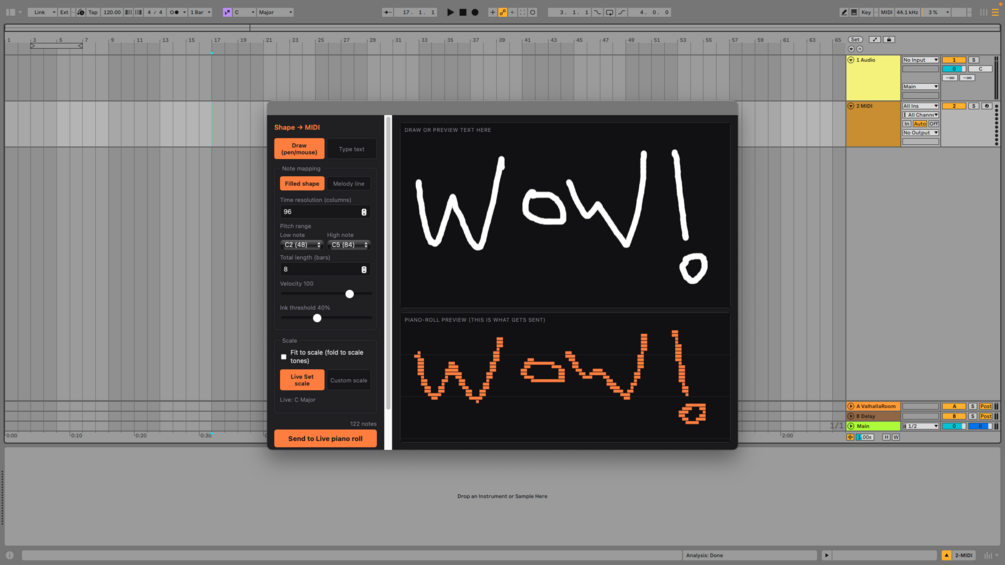
Task: Click the Lock Envelopes icon
Action: [x=889, y=40]
